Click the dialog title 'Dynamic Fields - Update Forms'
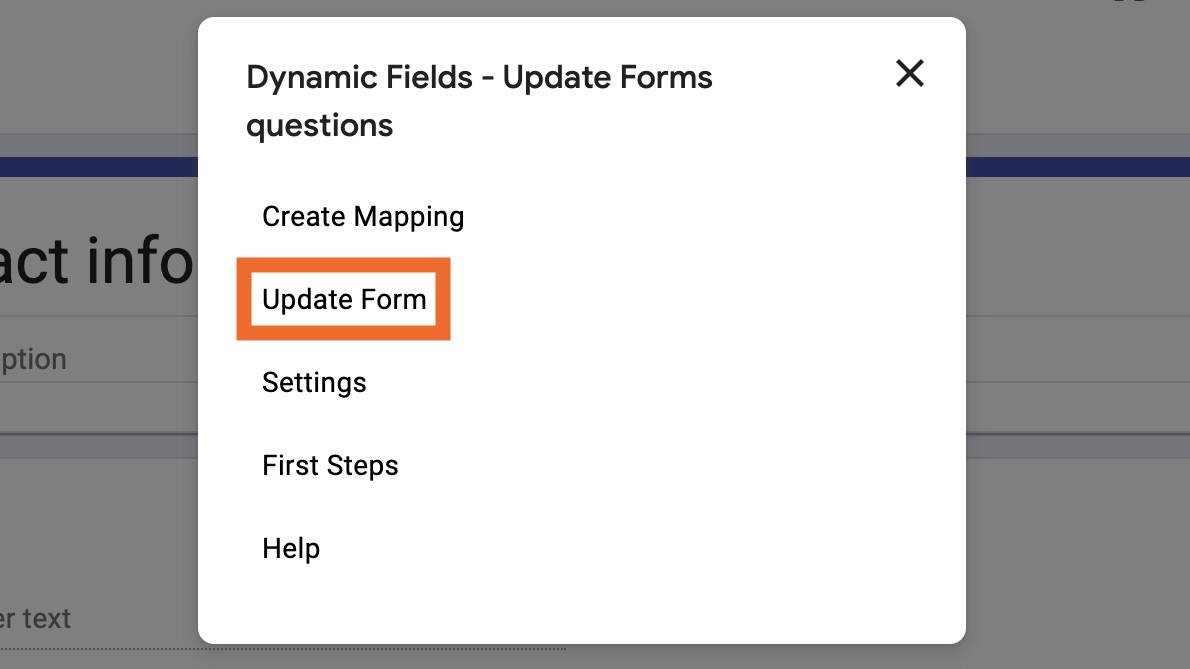 click(479, 77)
